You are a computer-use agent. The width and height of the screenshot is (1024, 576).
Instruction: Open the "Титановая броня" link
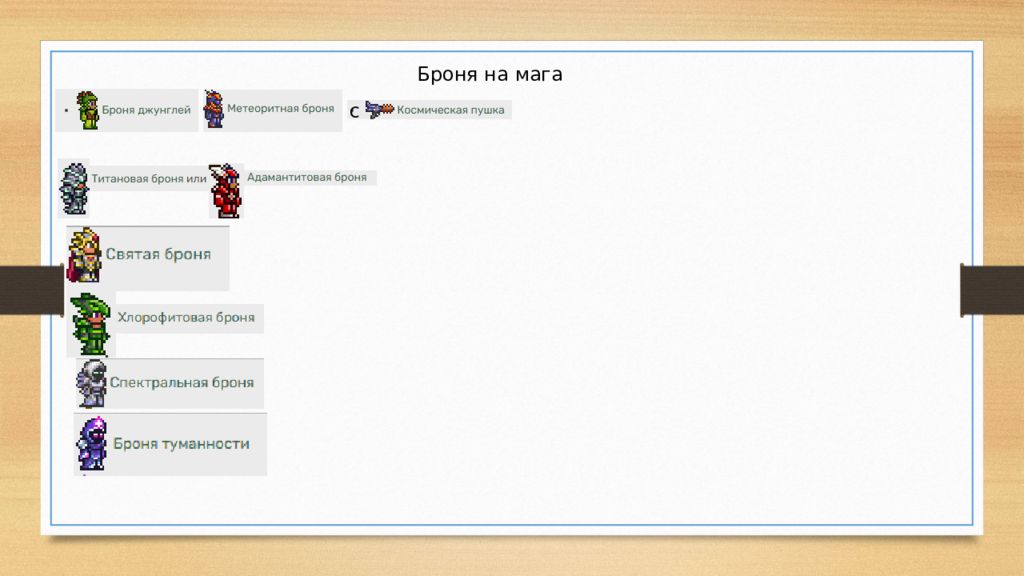(x=139, y=178)
